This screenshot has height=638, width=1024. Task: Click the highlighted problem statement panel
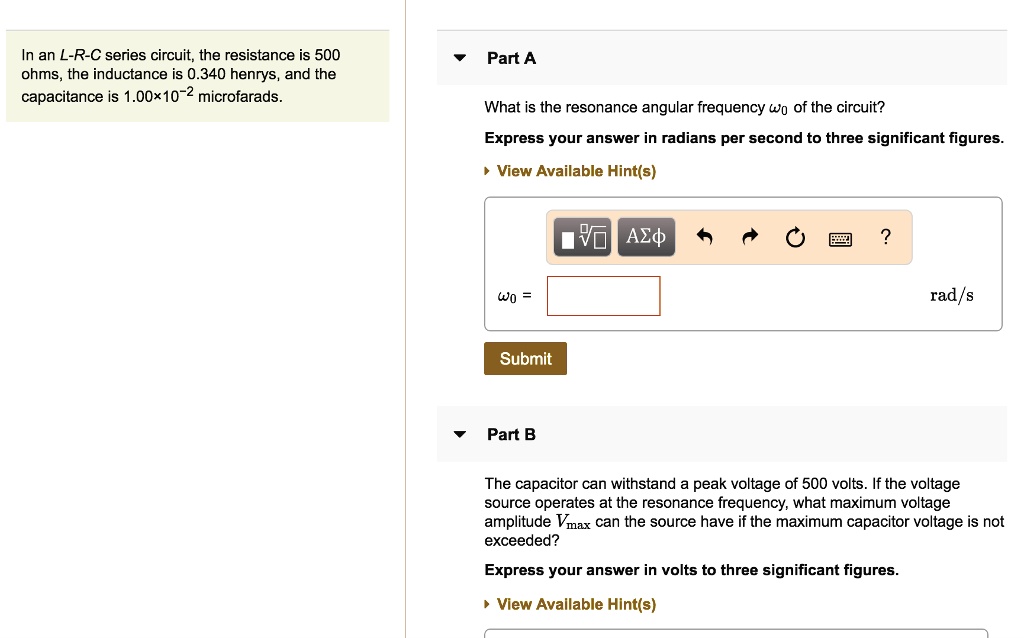tap(197, 75)
